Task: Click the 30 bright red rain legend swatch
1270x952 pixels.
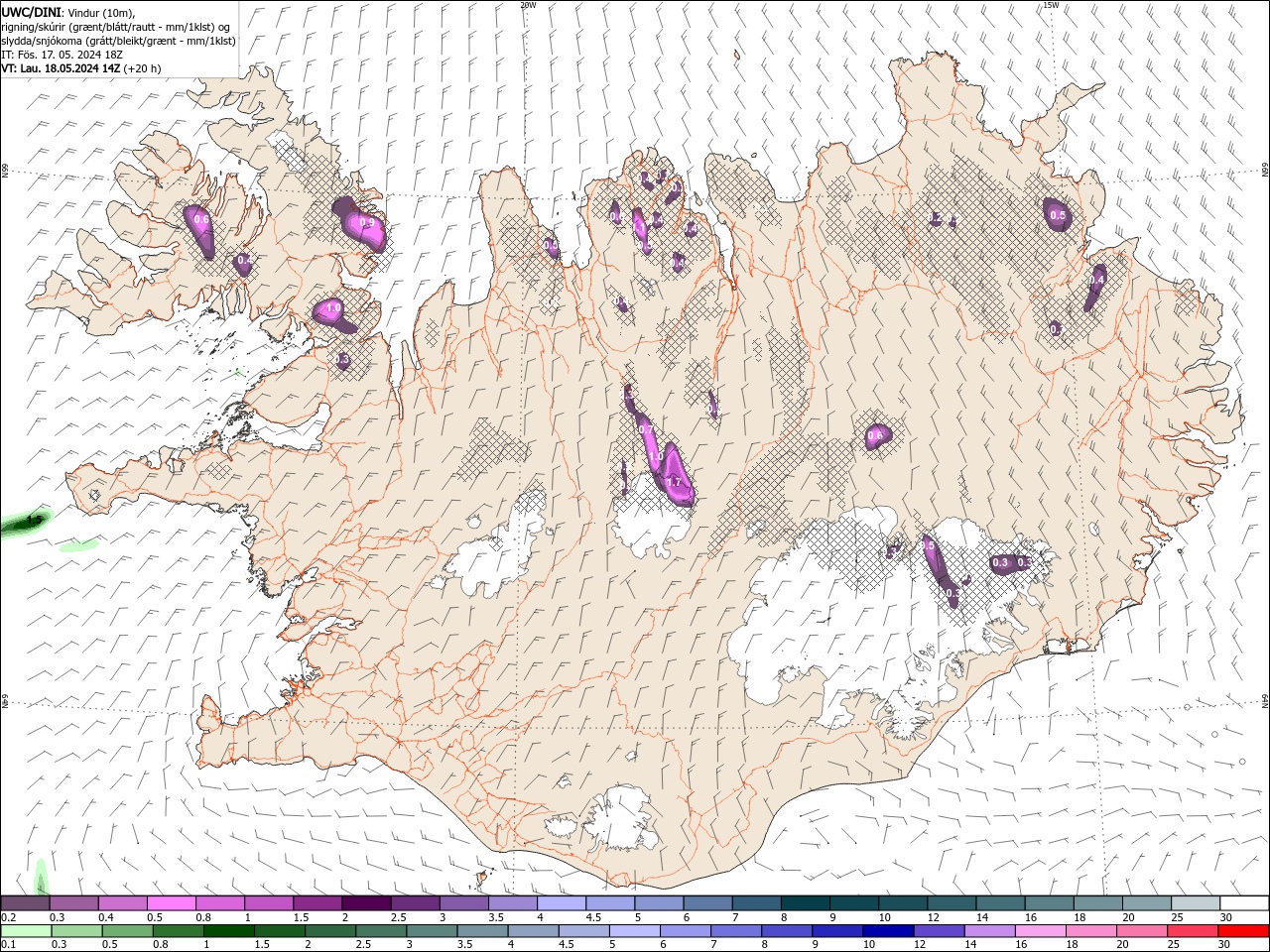Action: click(x=1243, y=931)
